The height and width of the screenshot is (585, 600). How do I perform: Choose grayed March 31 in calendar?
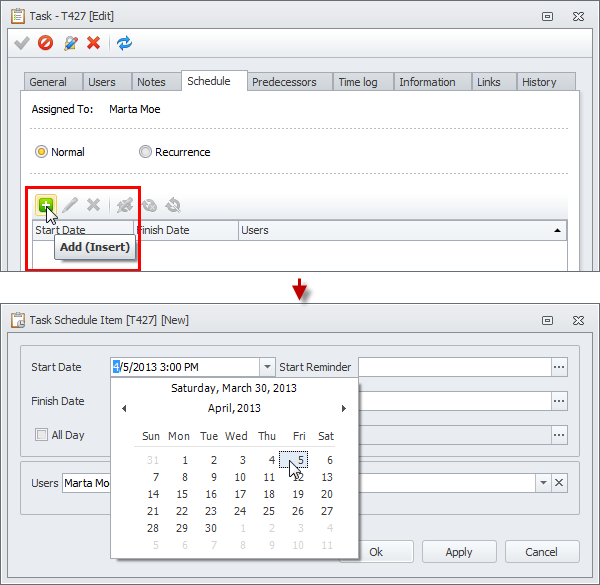153,460
